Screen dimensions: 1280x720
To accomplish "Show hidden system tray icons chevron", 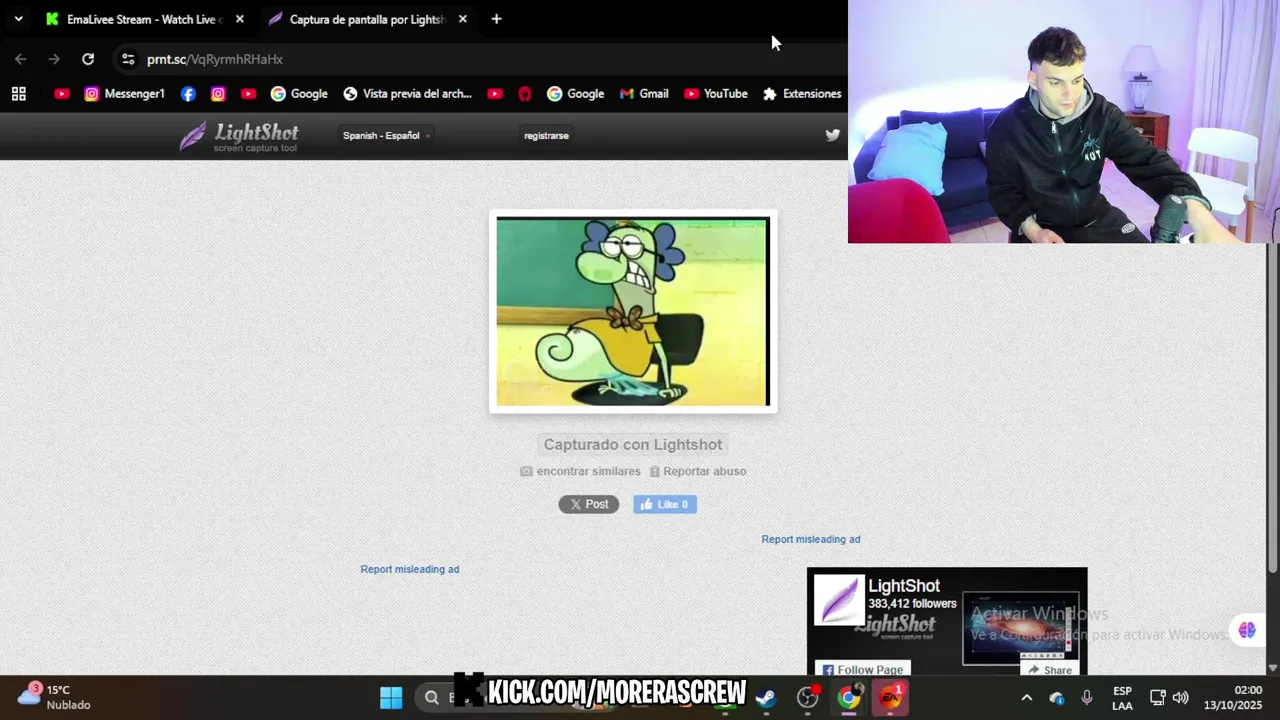I will point(1026,698).
